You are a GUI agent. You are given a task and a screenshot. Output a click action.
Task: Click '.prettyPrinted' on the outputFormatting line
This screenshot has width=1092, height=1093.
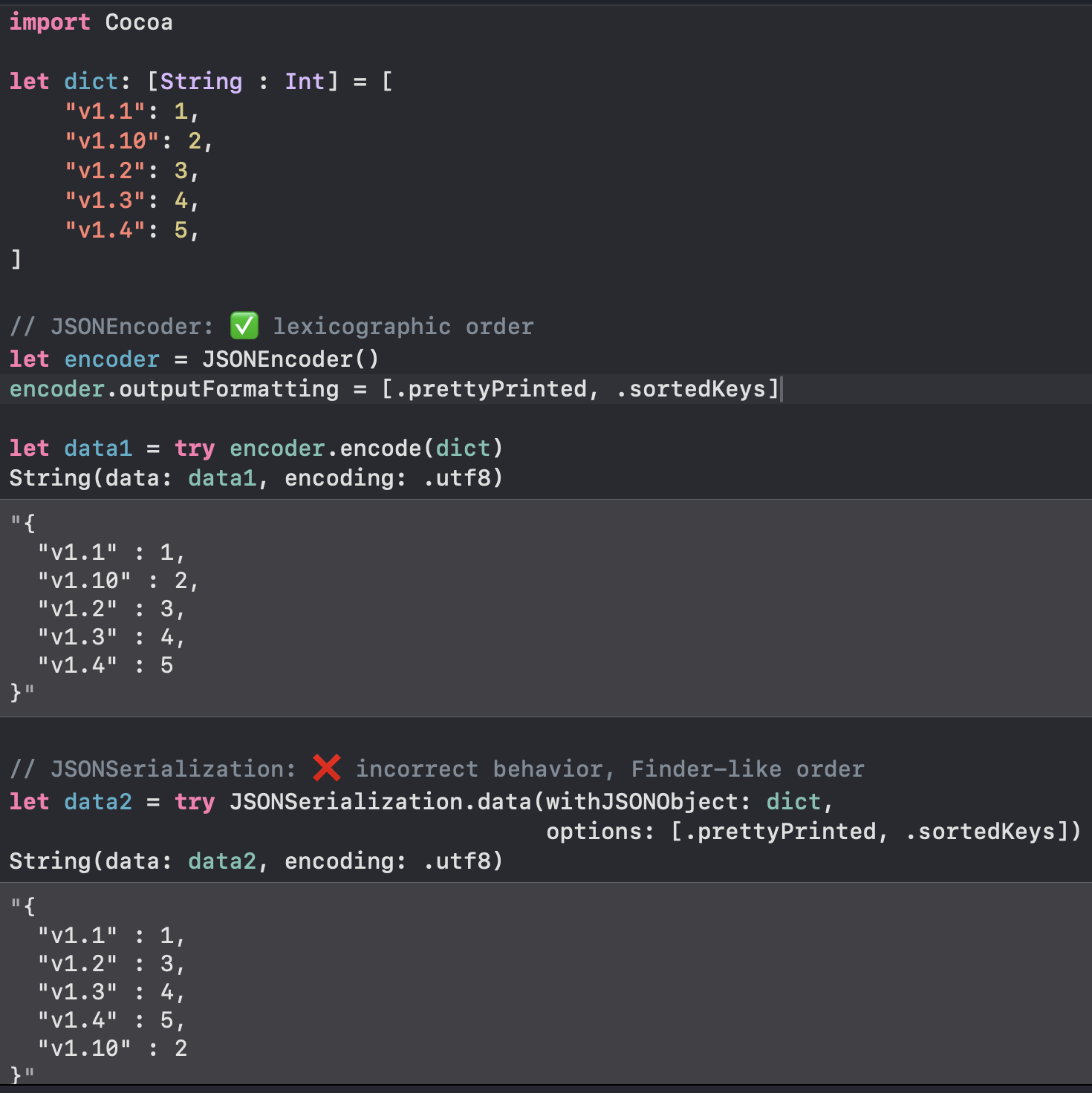pos(491,389)
